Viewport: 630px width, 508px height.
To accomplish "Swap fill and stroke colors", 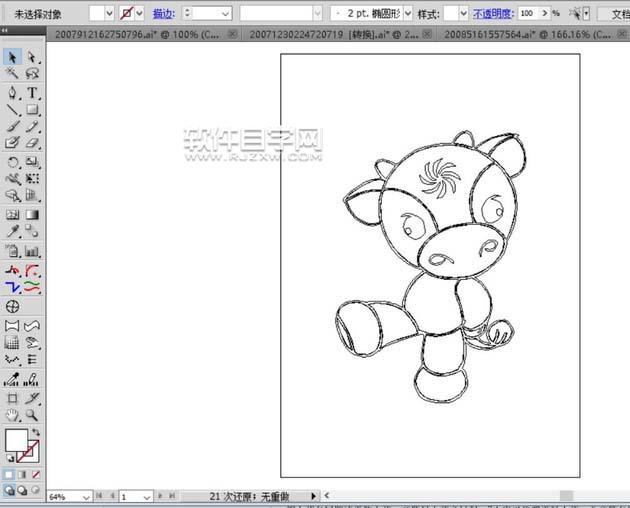I will tap(37, 432).
